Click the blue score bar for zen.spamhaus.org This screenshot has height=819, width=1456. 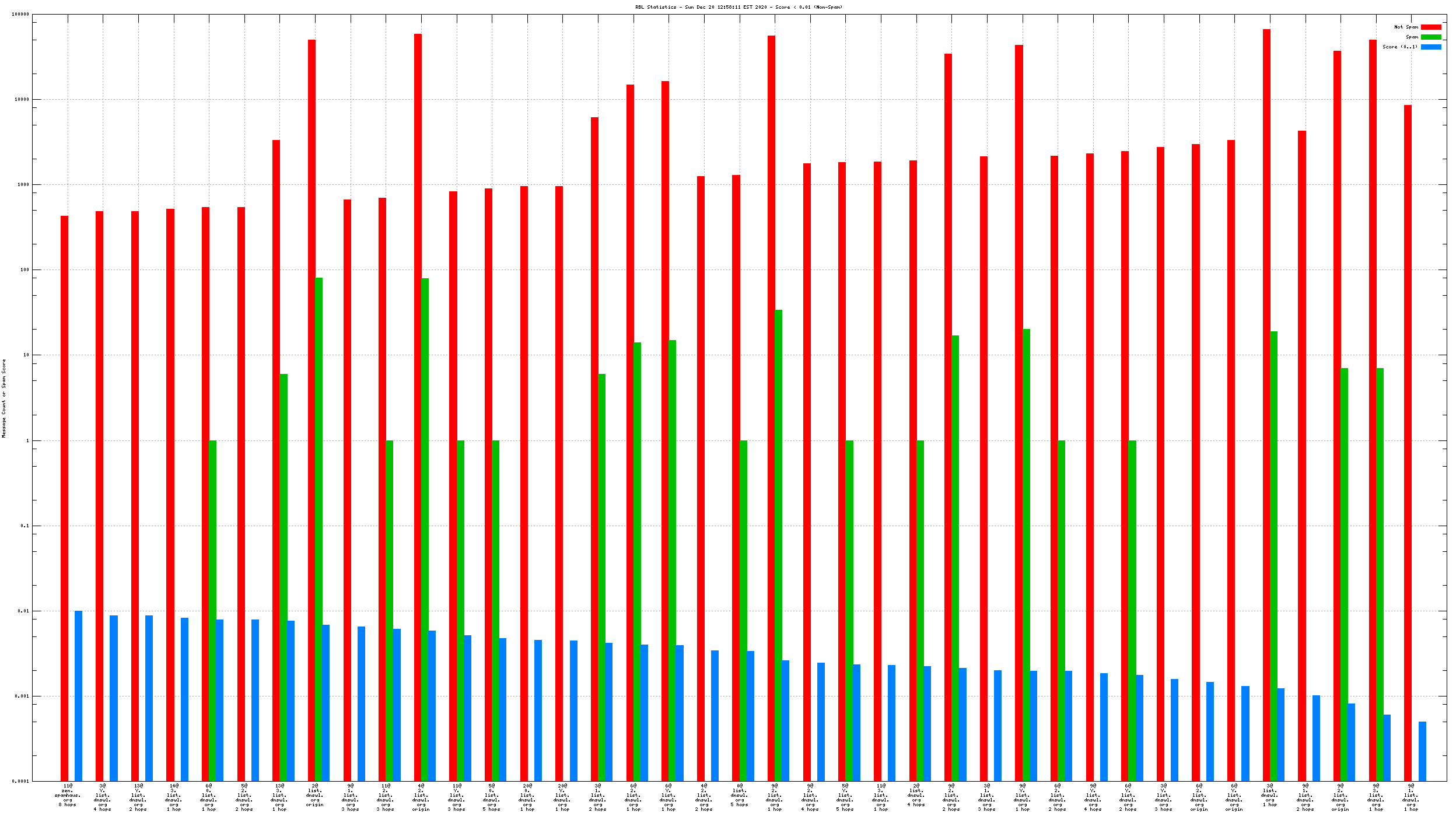(x=78, y=695)
